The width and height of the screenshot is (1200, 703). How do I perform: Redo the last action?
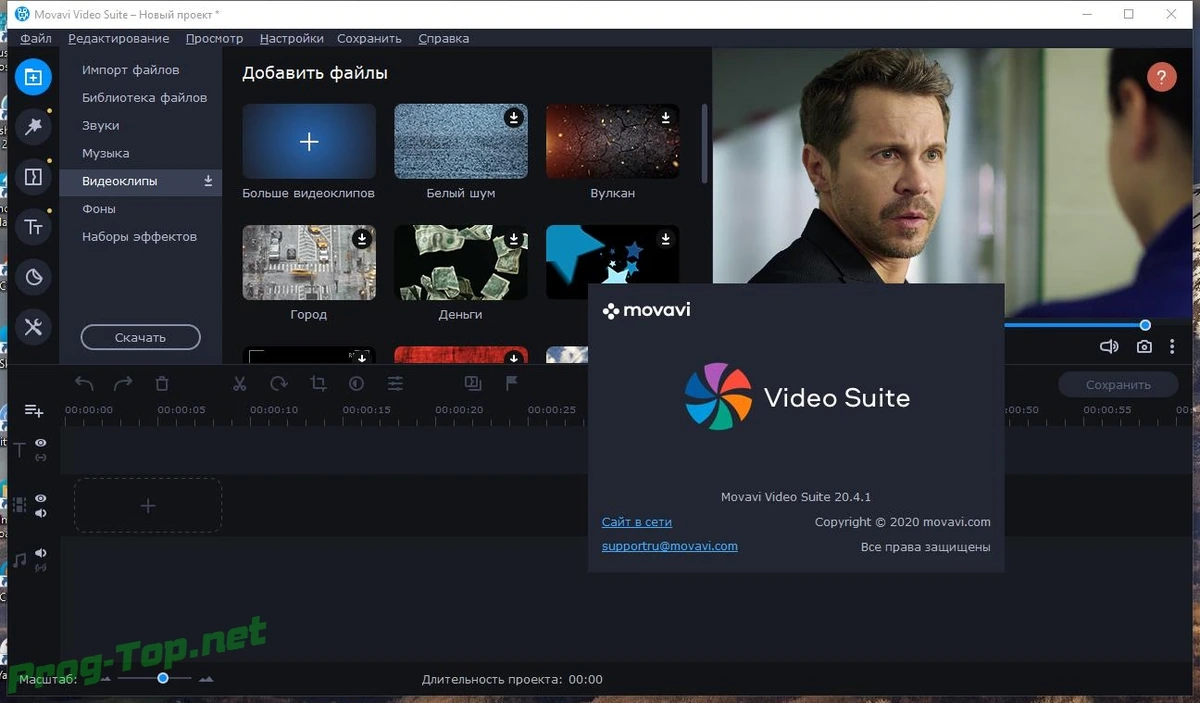122,383
